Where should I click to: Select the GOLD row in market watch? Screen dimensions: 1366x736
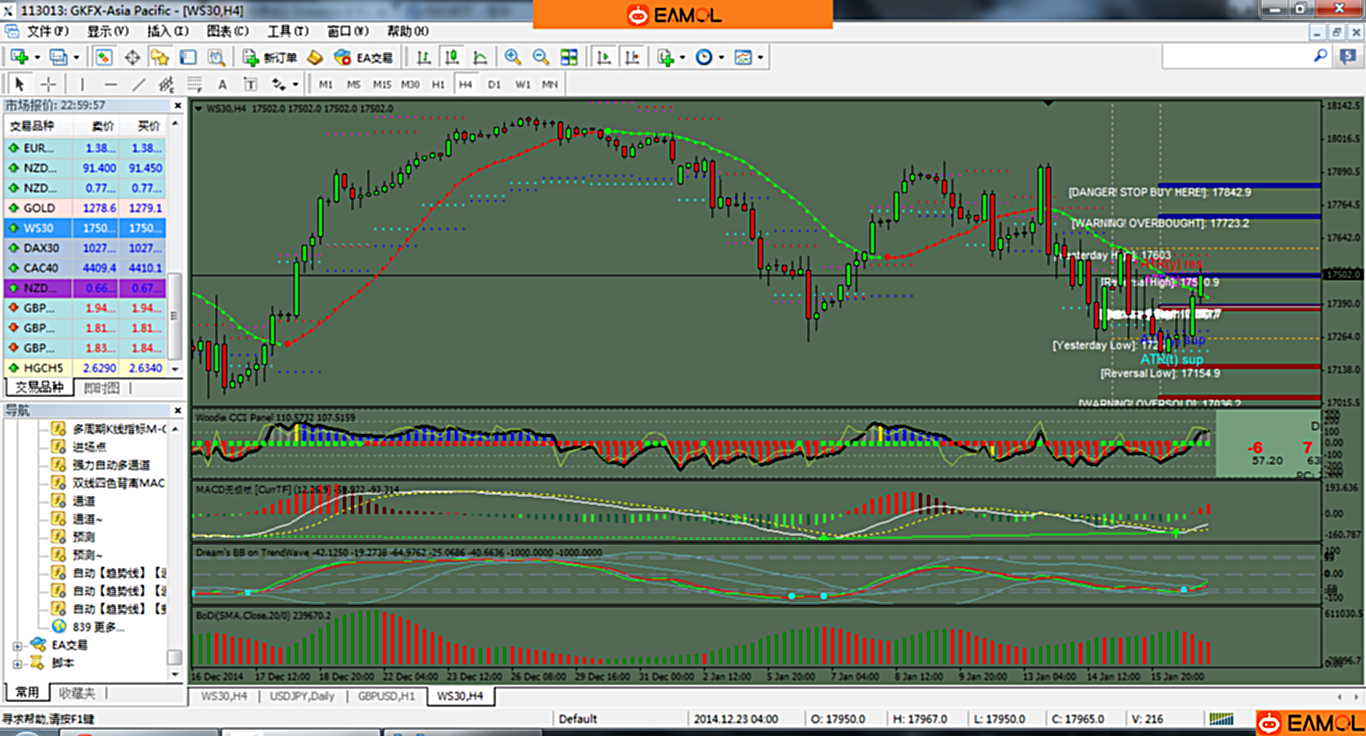point(40,208)
